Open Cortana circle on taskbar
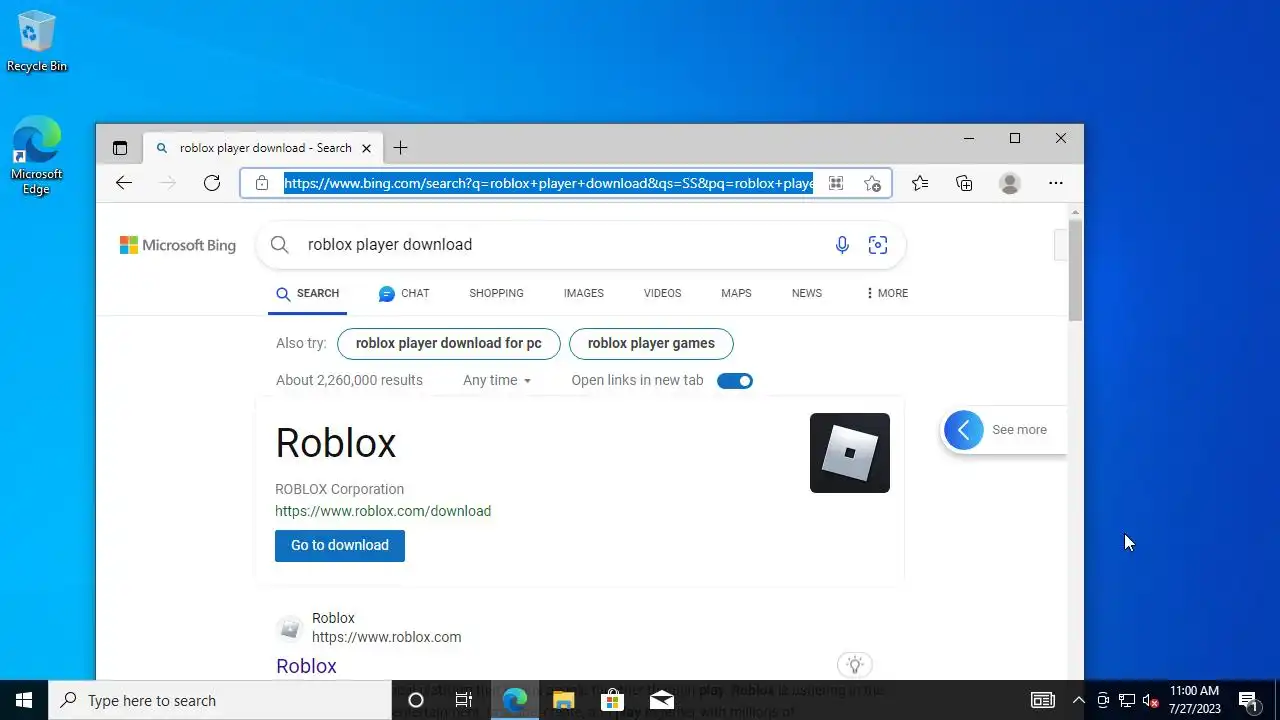The image size is (1280, 720). click(x=416, y=700)
